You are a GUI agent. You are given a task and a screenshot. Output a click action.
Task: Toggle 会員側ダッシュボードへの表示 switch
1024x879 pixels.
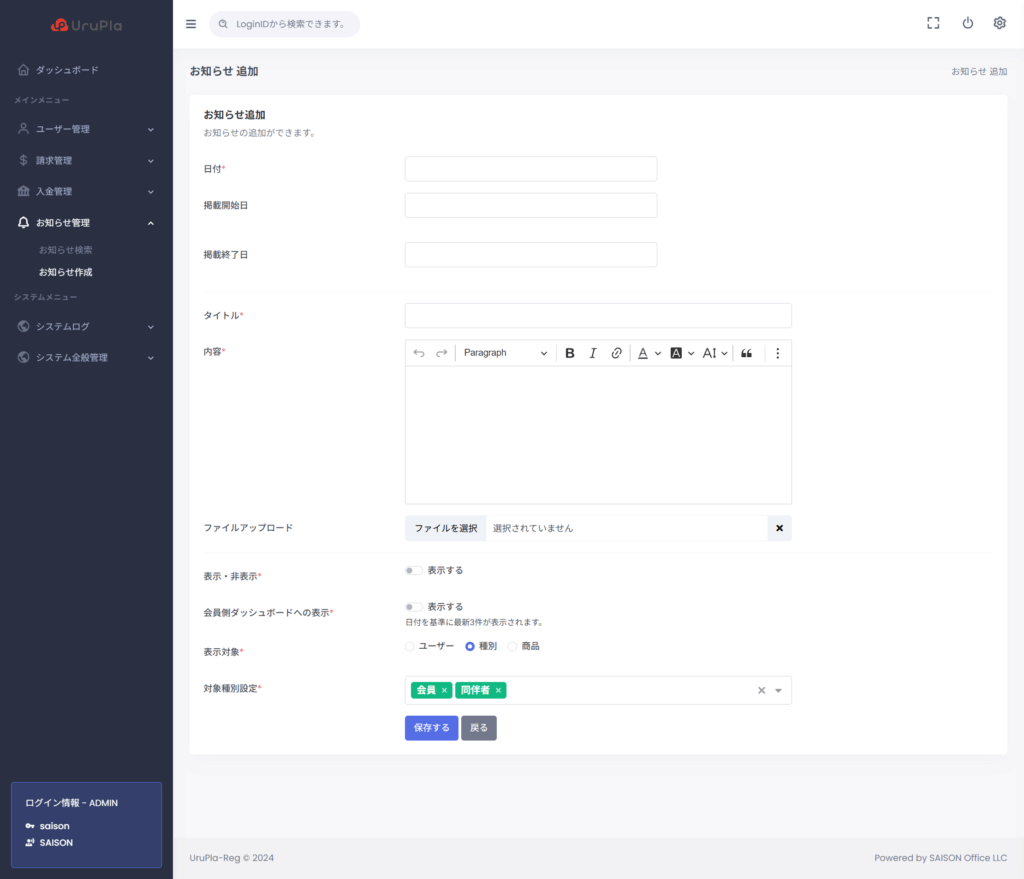point(413,607)
